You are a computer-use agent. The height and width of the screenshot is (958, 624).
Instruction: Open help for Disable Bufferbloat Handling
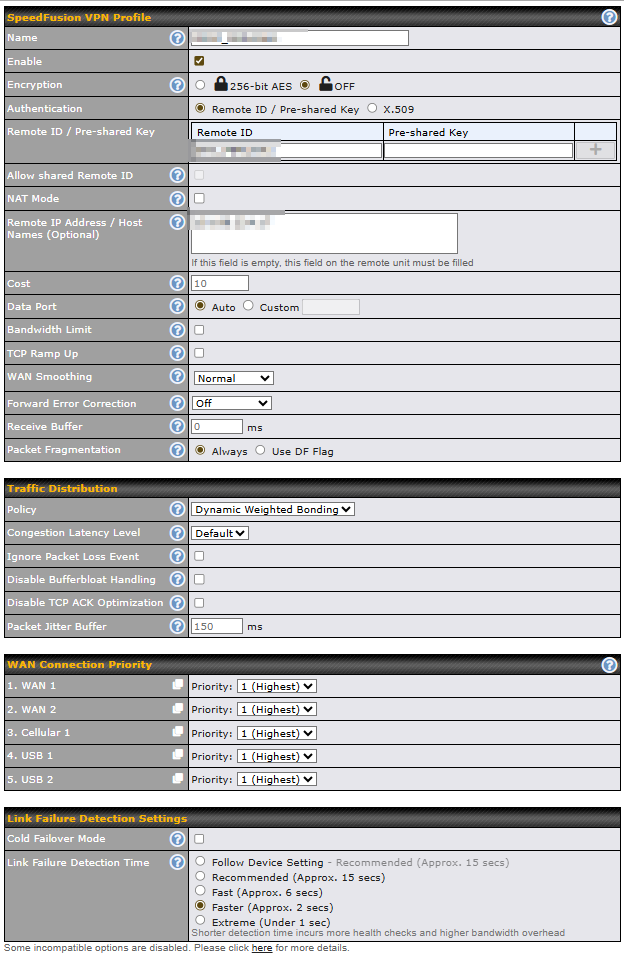pyautogui.click(x=177, y=579)
